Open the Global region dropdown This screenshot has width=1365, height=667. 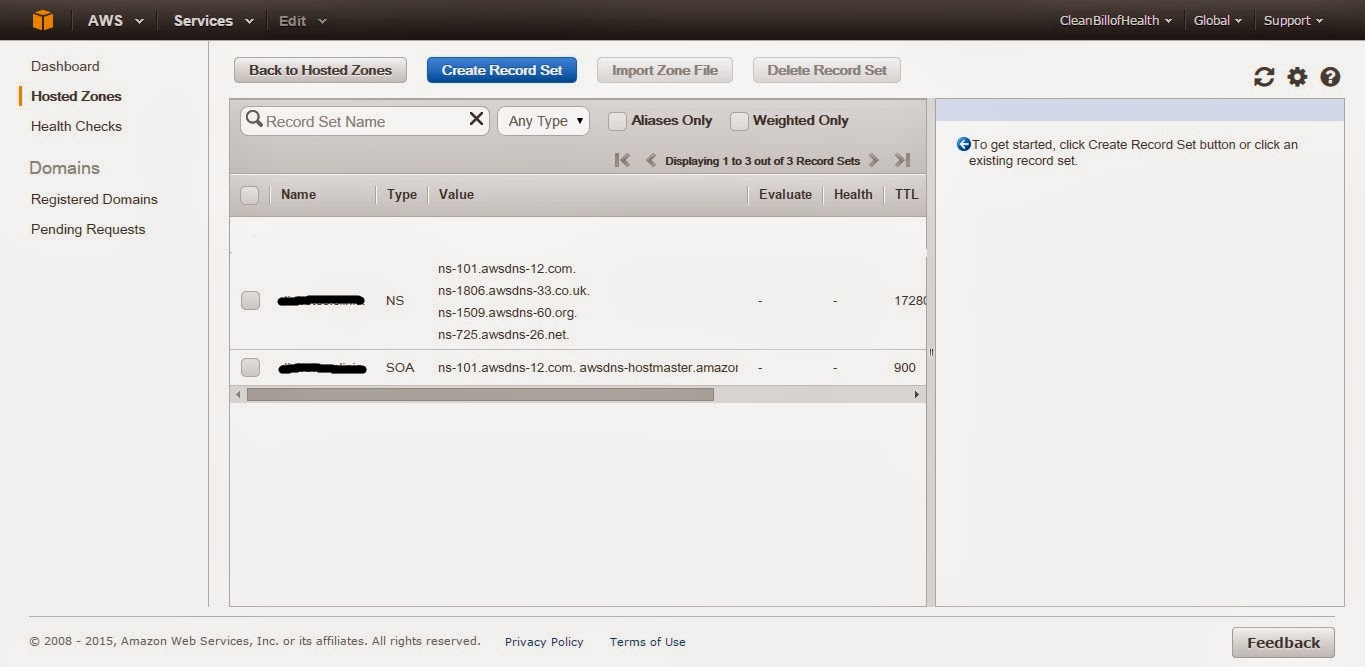pyautogui.click(x=1218, y=20)
